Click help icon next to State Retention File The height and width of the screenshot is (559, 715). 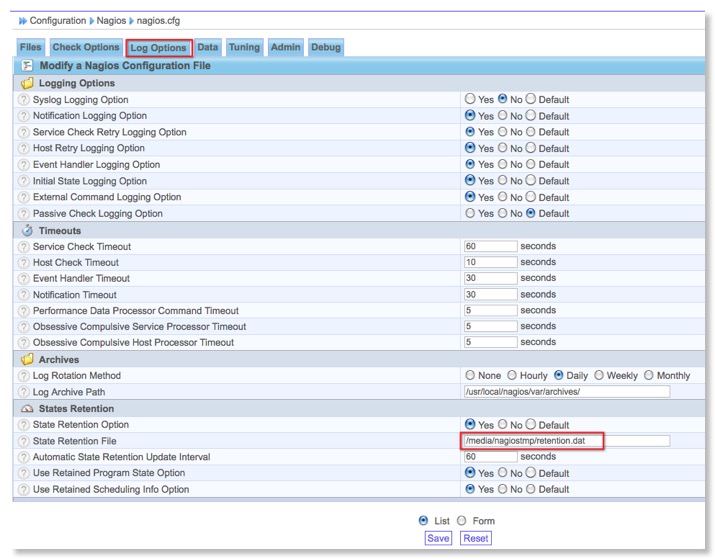click(x=23, y=441)
